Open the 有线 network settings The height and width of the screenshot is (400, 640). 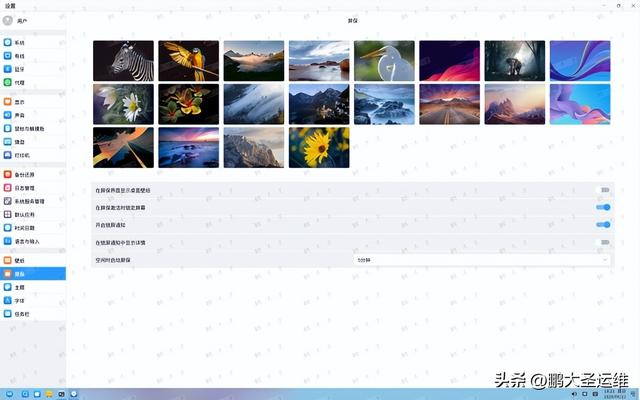(33, 56)
